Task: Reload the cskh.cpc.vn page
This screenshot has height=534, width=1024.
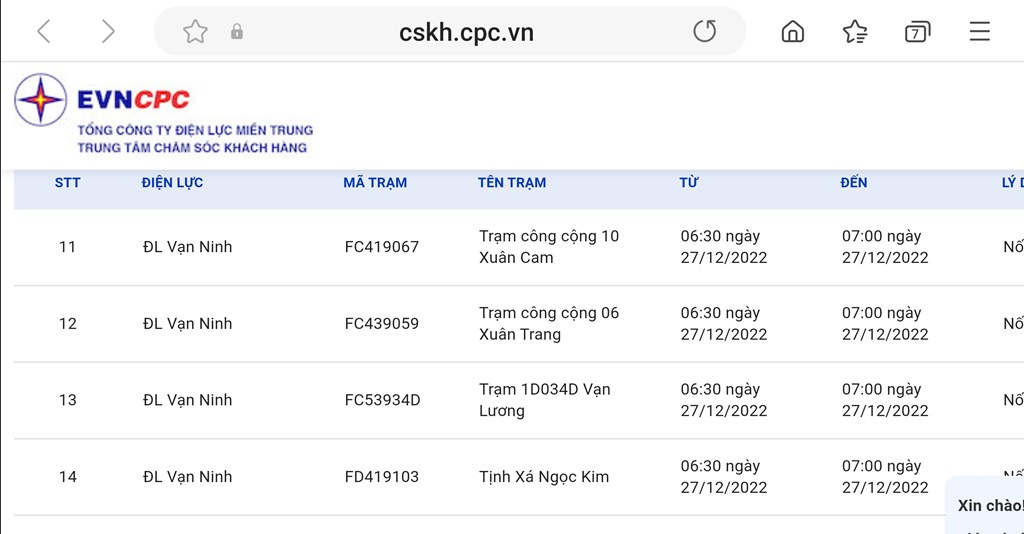Action: coord(705,32)
